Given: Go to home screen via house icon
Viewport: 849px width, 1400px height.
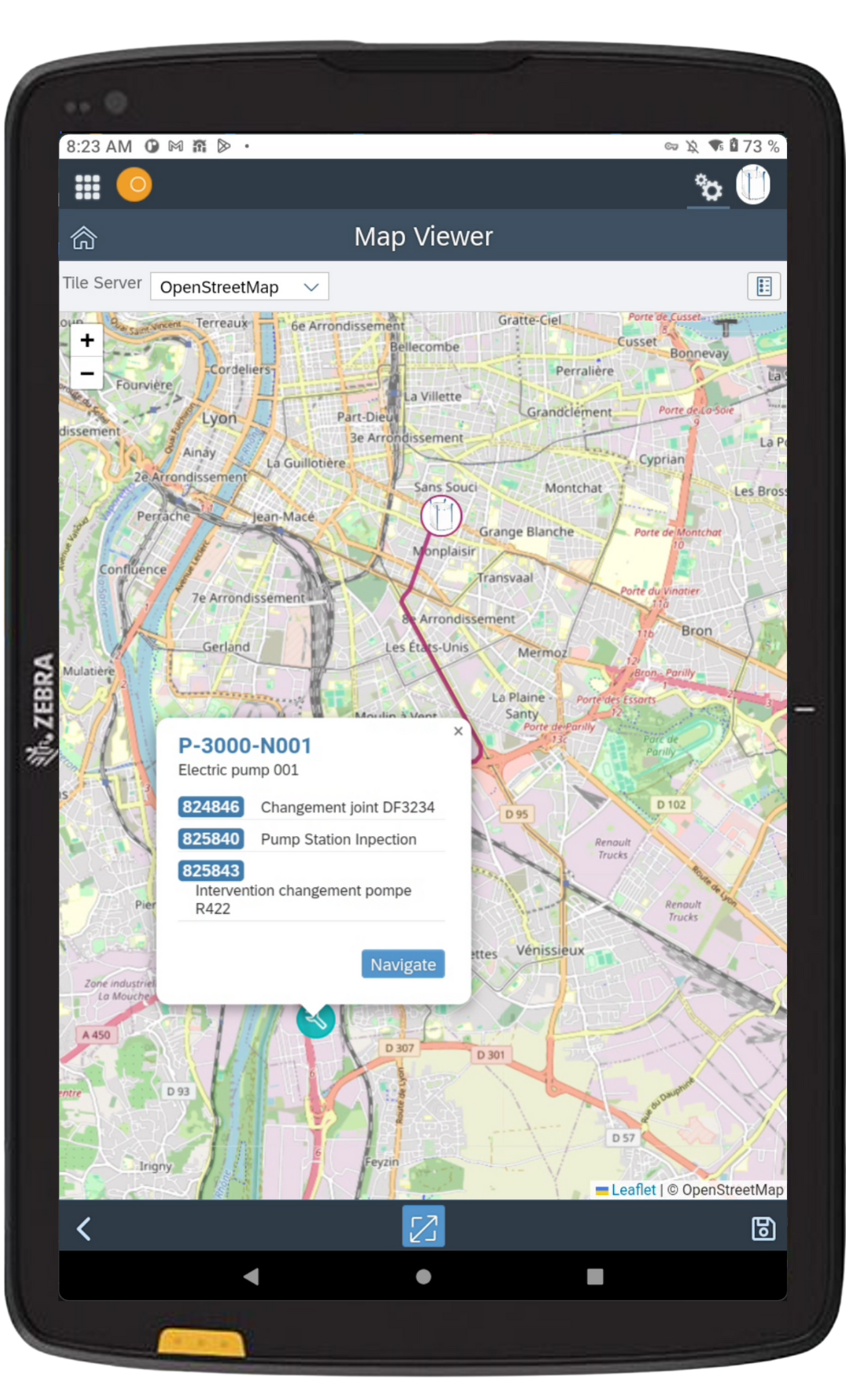Looking at the screenshot, I should pos(84,237).
